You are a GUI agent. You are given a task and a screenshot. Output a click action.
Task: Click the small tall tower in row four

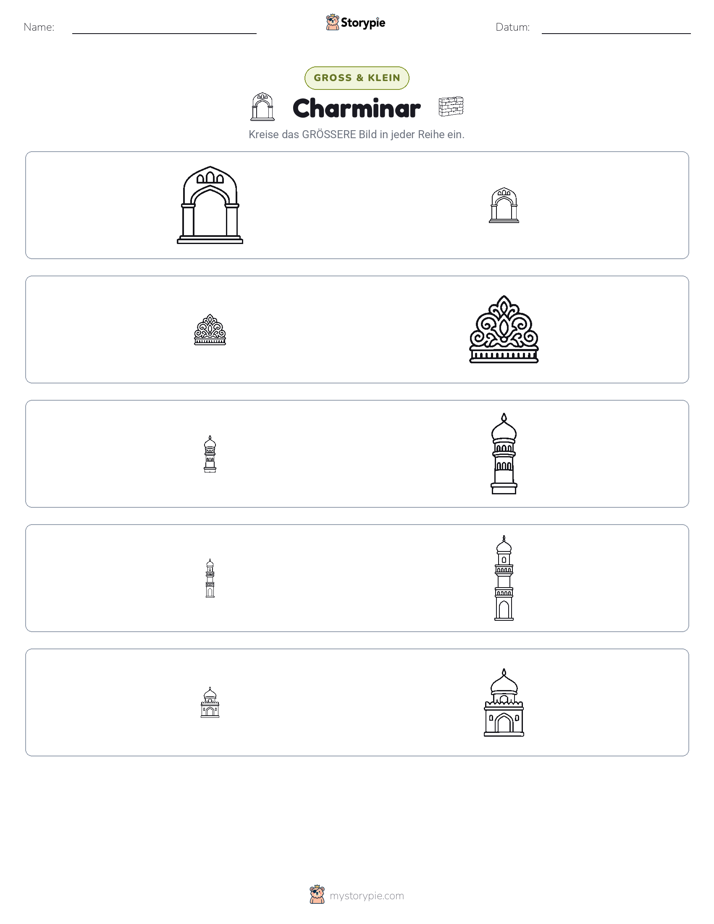pos(210,578)
